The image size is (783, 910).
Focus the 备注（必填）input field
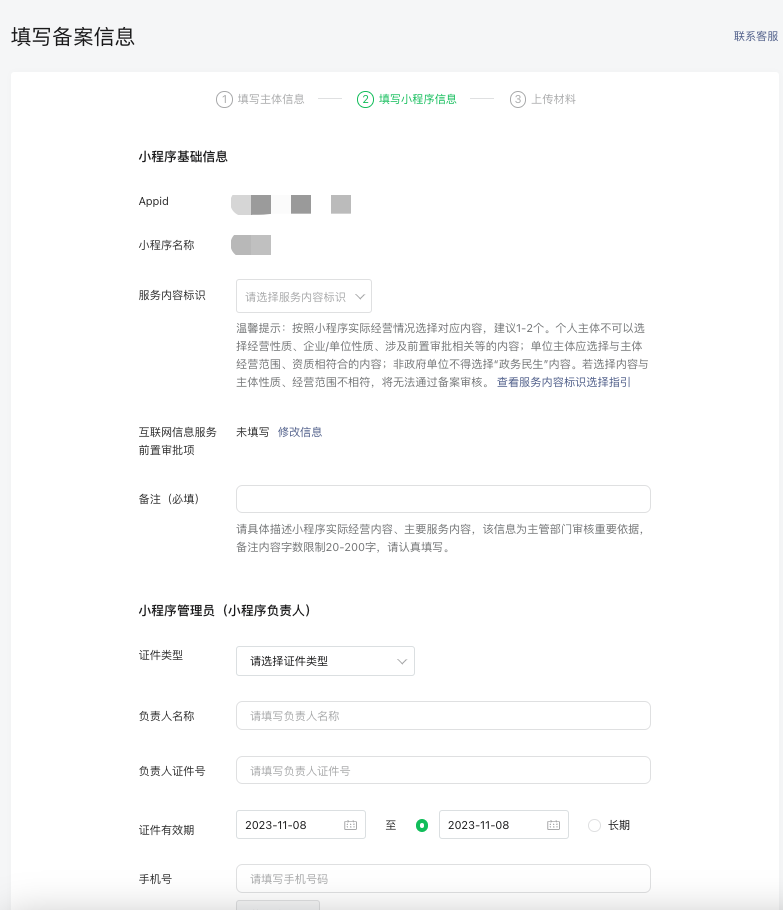(x=443, y=499)
